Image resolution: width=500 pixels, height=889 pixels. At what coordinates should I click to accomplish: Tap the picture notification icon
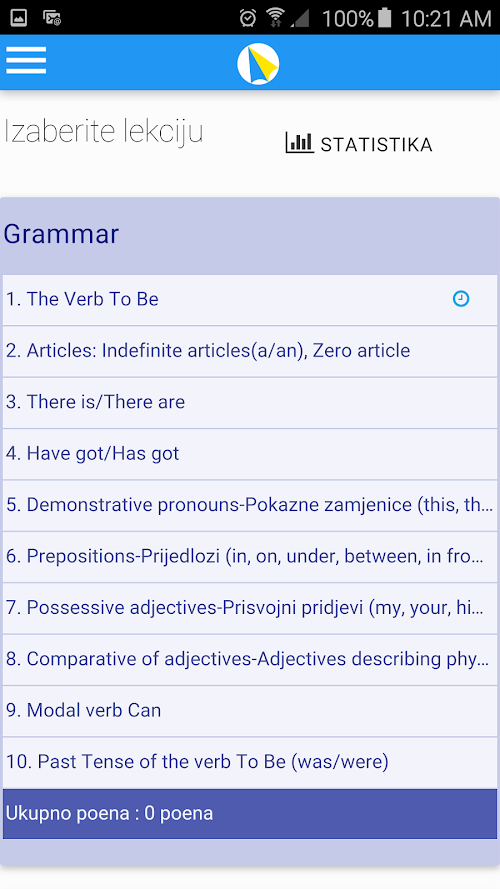pos(19,18)
